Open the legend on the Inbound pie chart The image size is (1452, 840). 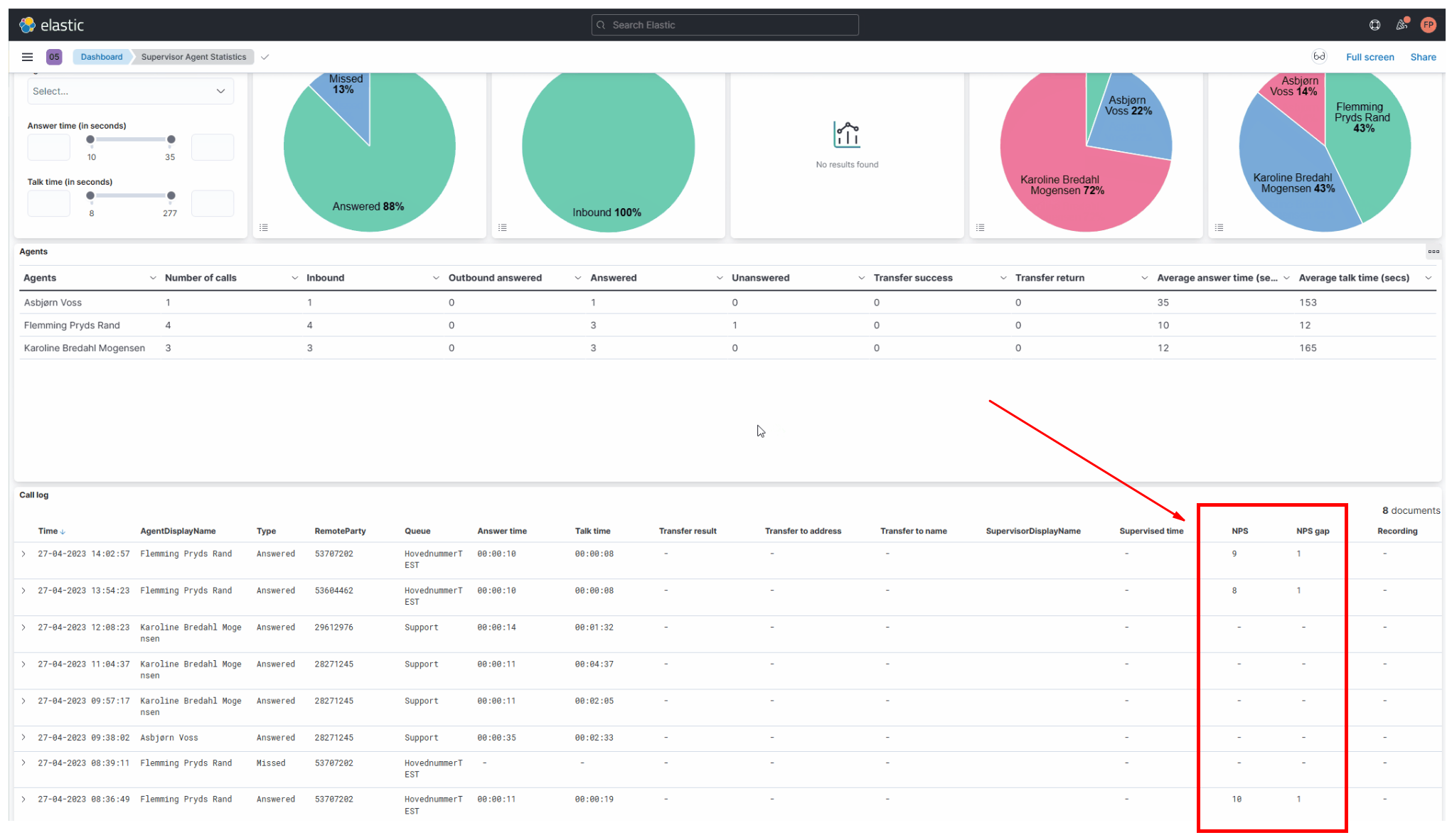pos(503,227)
